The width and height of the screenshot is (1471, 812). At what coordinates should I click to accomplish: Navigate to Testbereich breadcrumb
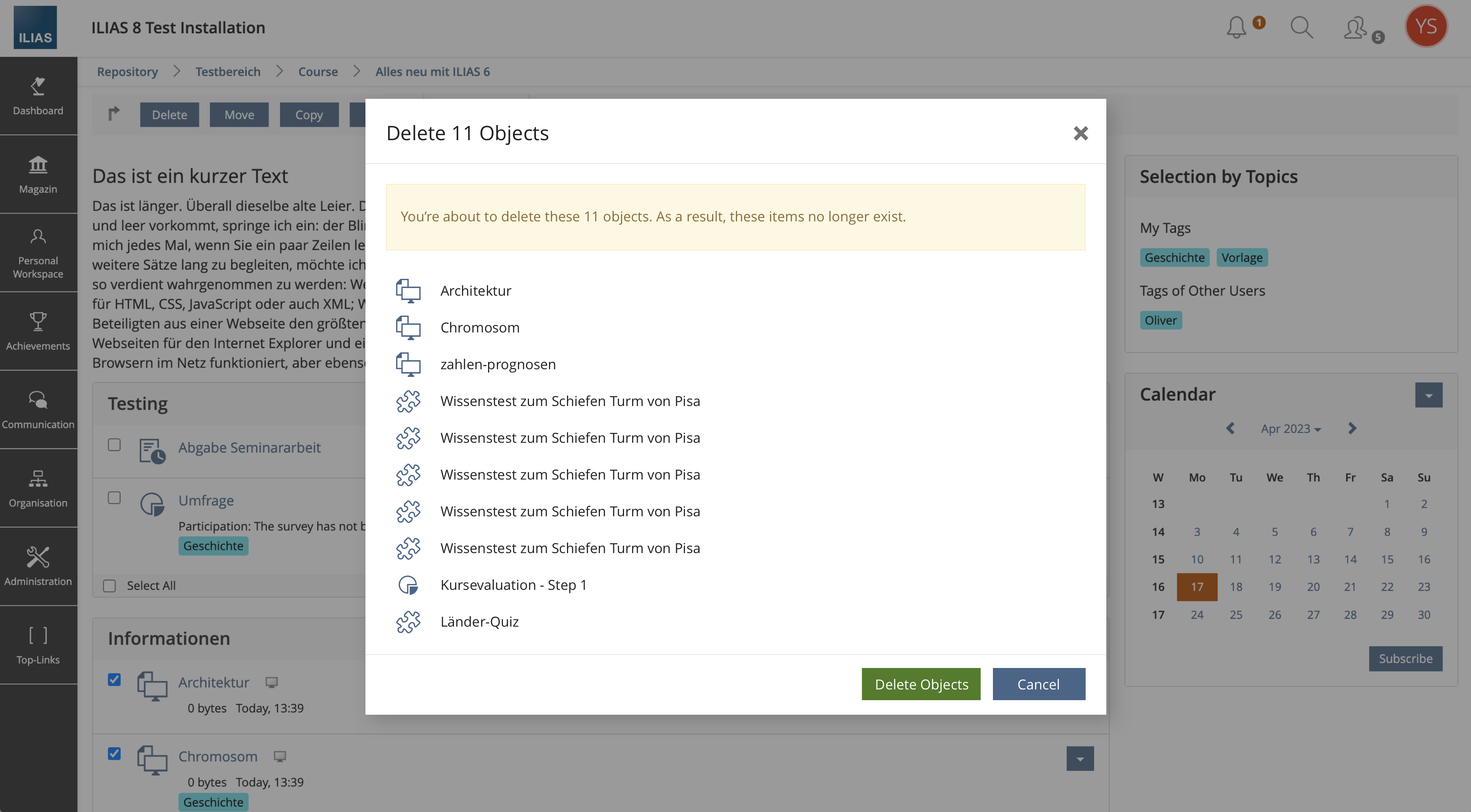pyautogui.click(x=227, y=72)
